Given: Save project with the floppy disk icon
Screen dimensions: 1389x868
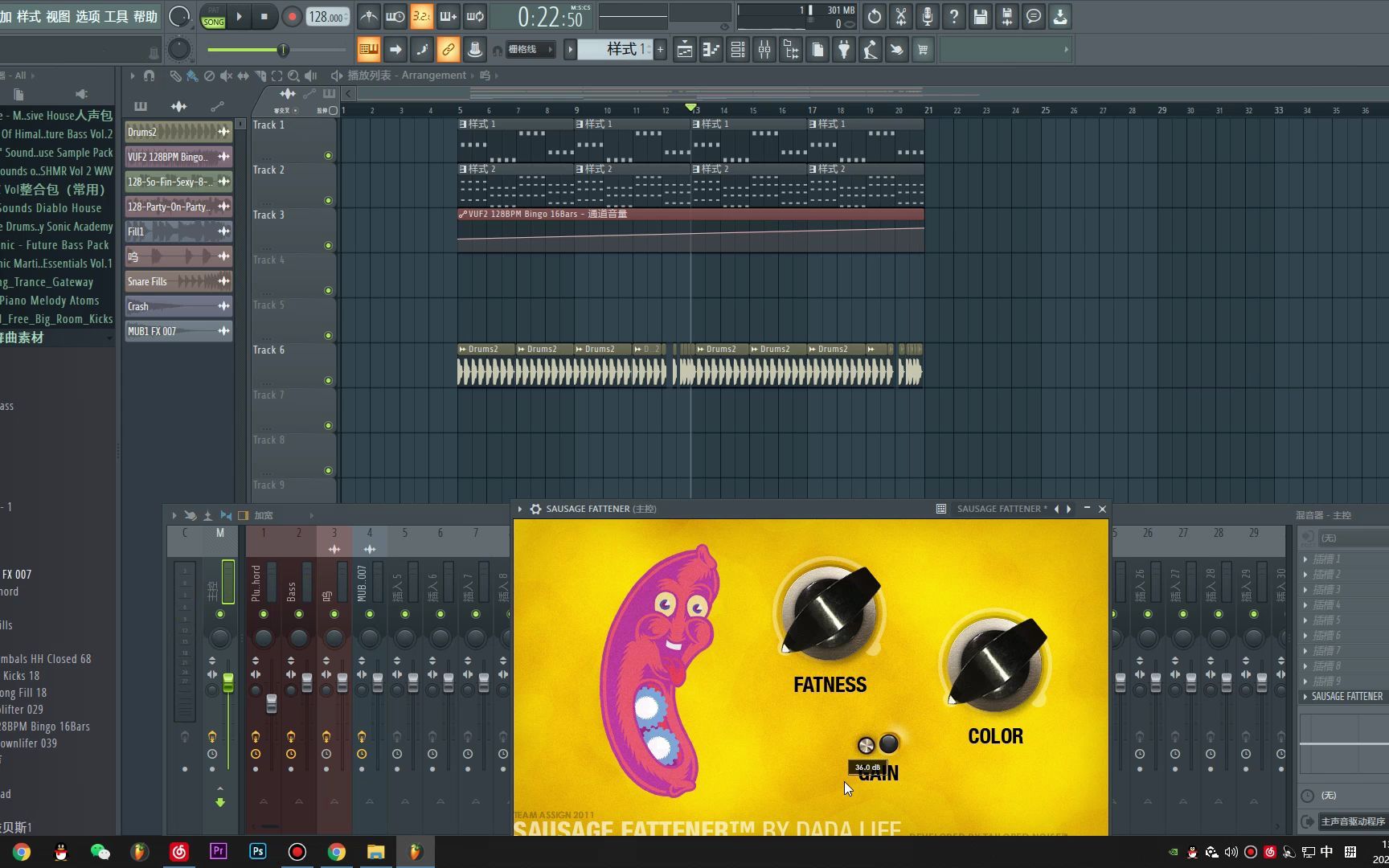Looking at the screenshot, I should (x=981, y=16).
